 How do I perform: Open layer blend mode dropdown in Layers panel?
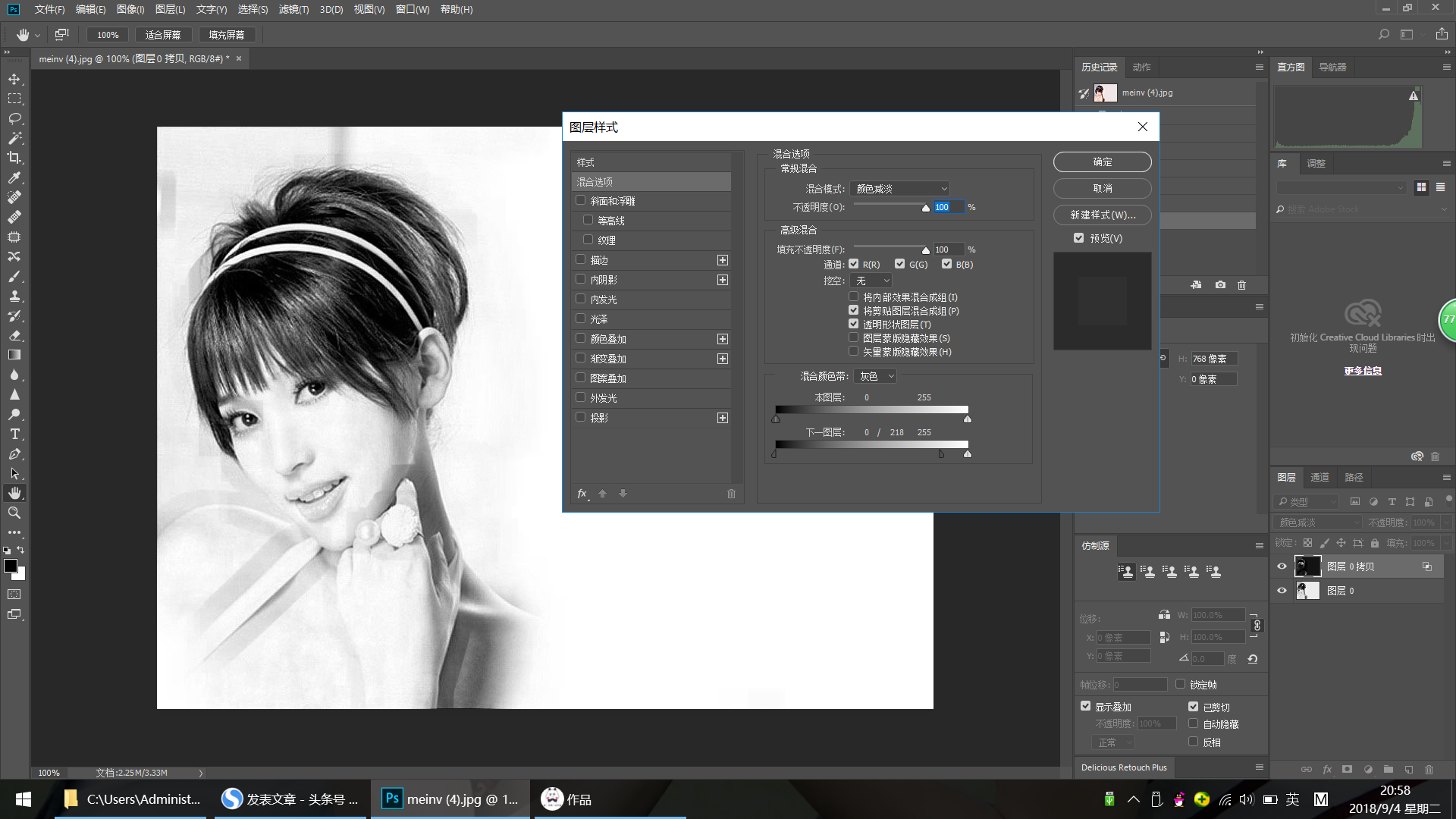tap(1319, 522)
